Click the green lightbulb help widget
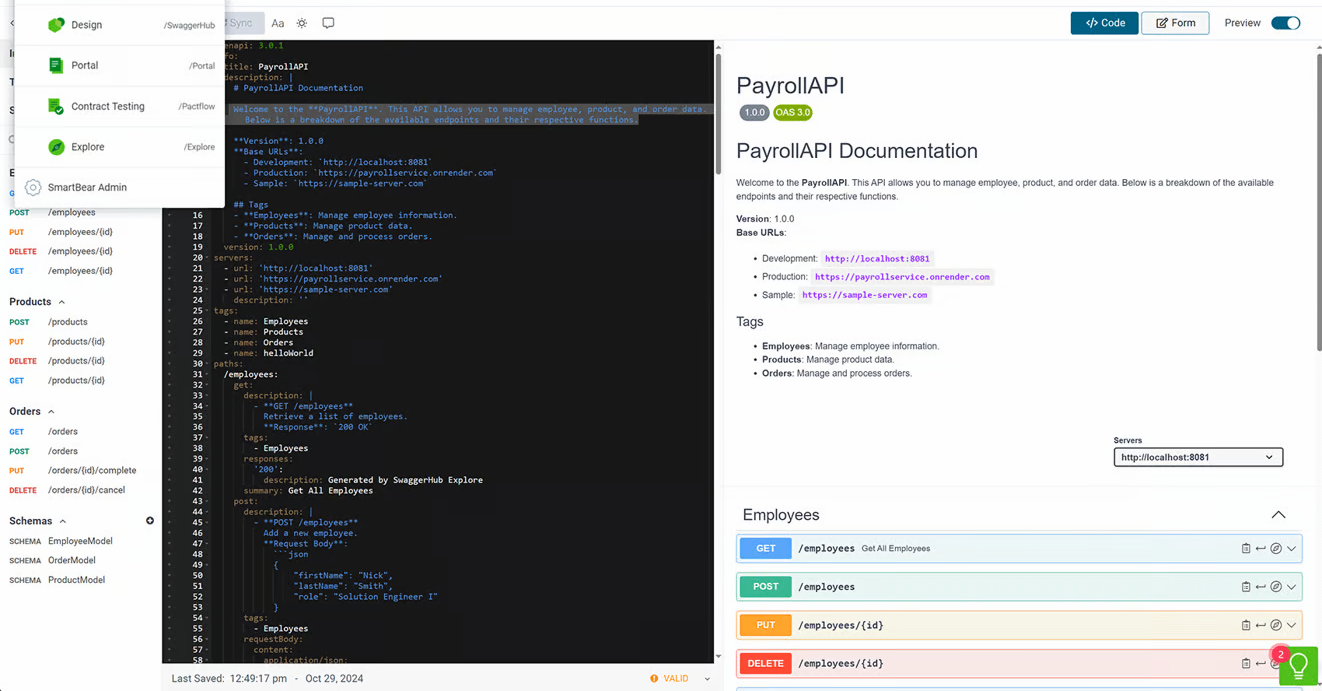 point(1299,665)
